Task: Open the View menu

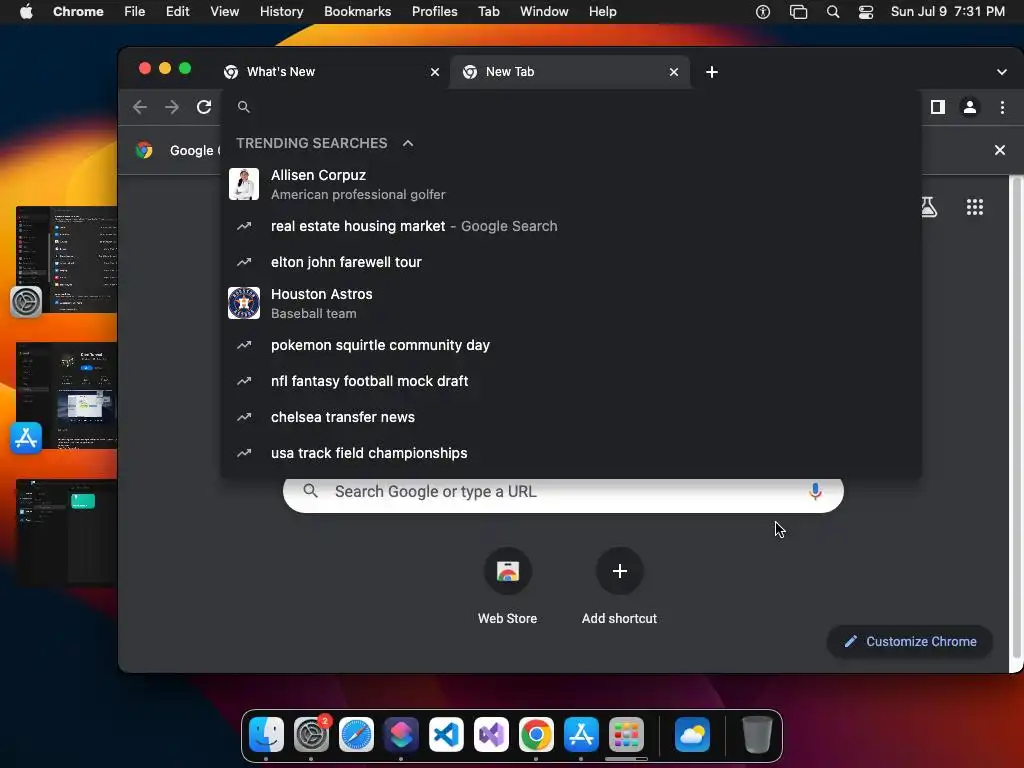Action: [x=225, y=12]
